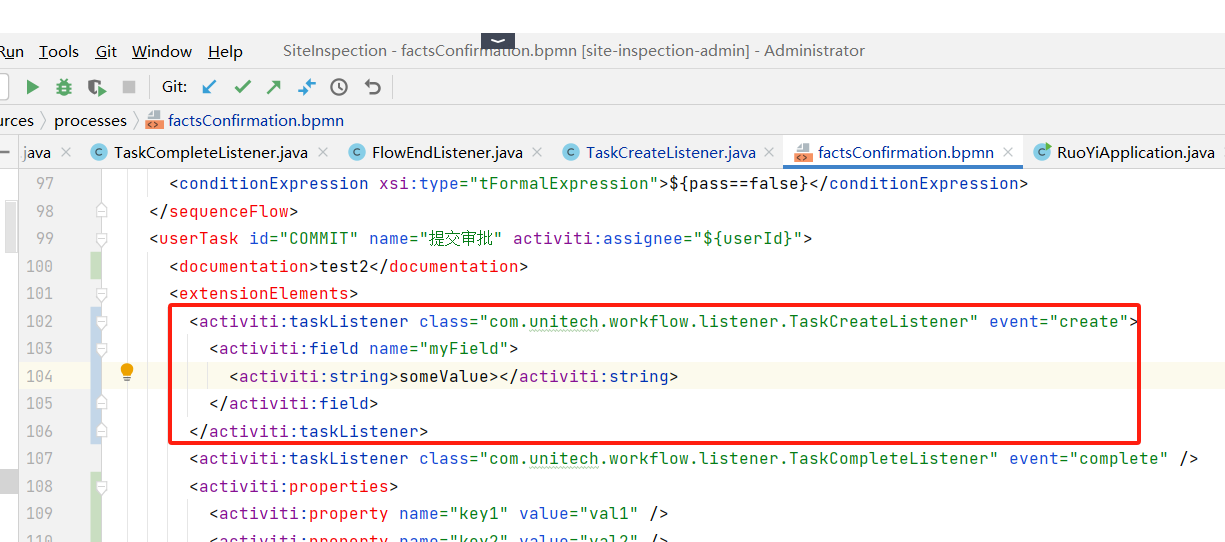Click fold end marker at line 105

(101, 403)
